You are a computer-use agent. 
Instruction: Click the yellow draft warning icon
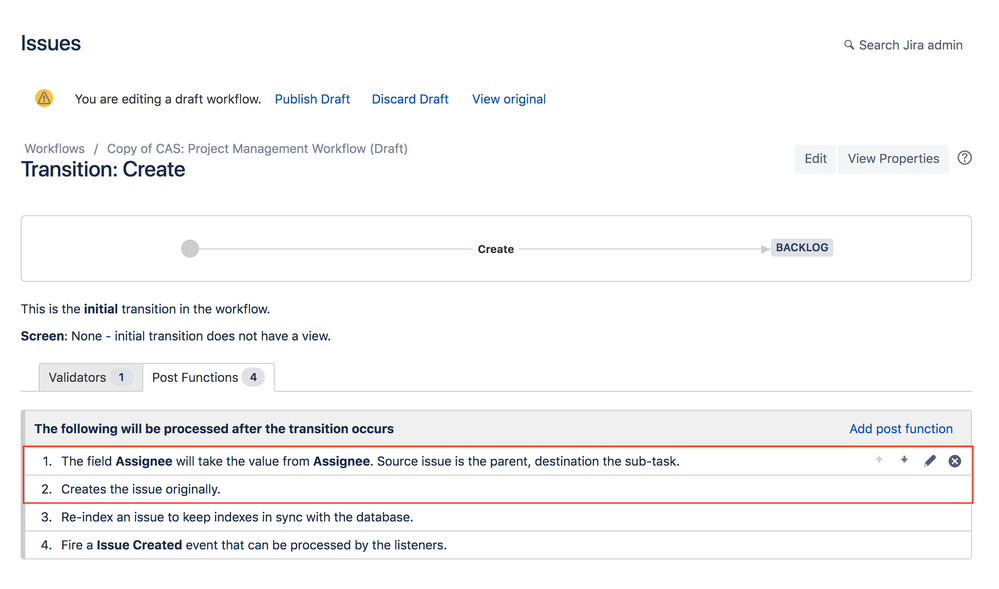tap(44, 98)
